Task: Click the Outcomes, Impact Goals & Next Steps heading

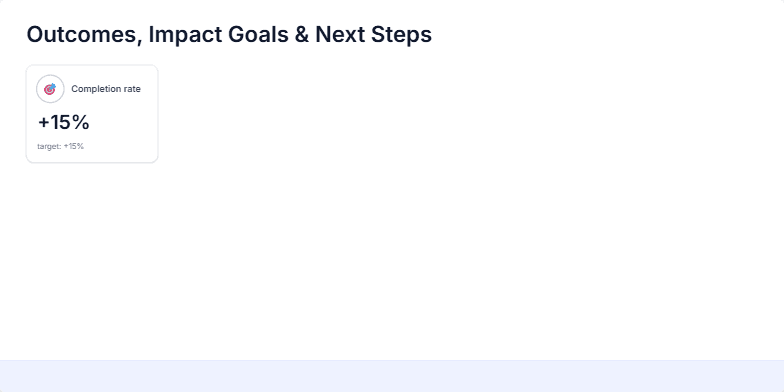Action: point(229,34)
